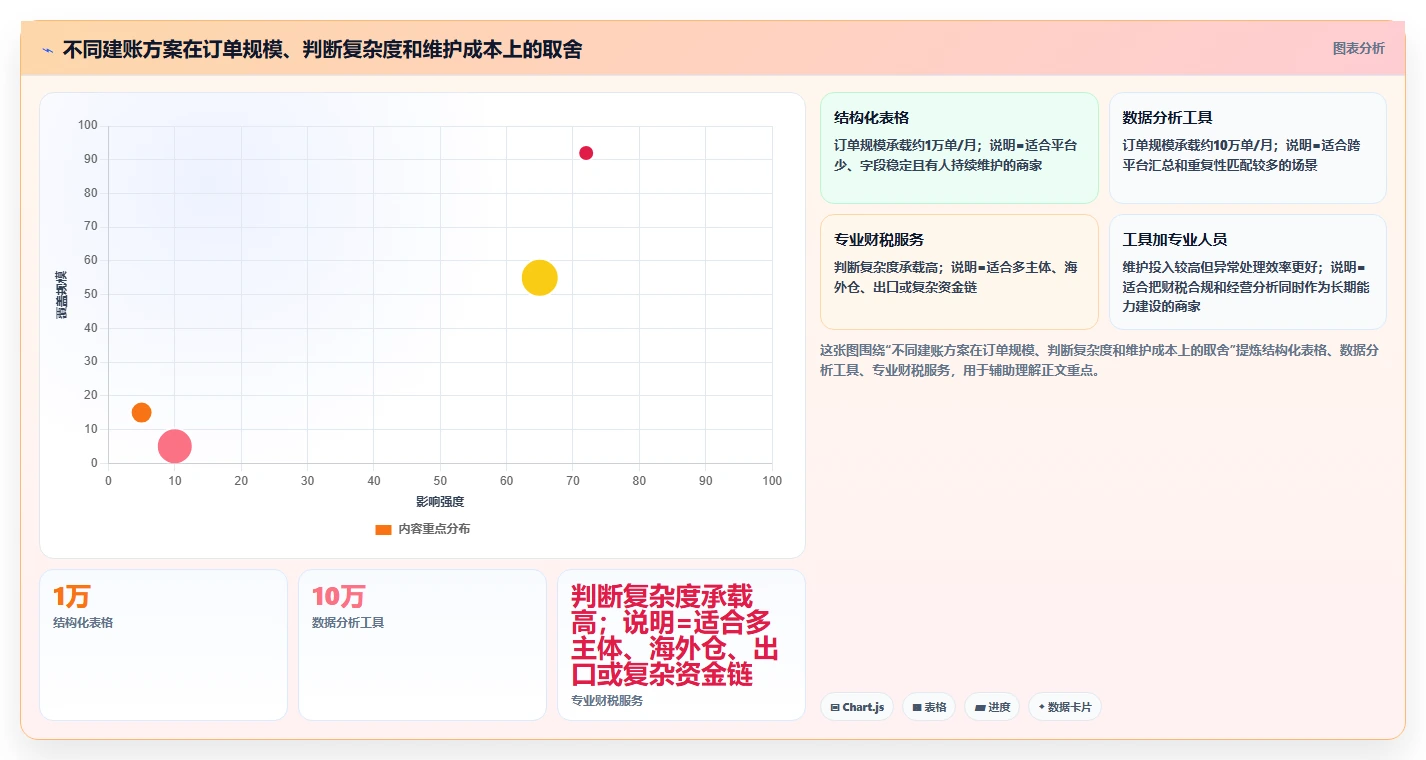Click the y-axis tick label 40
This screenshot has width=1426, height=760.
90,328
